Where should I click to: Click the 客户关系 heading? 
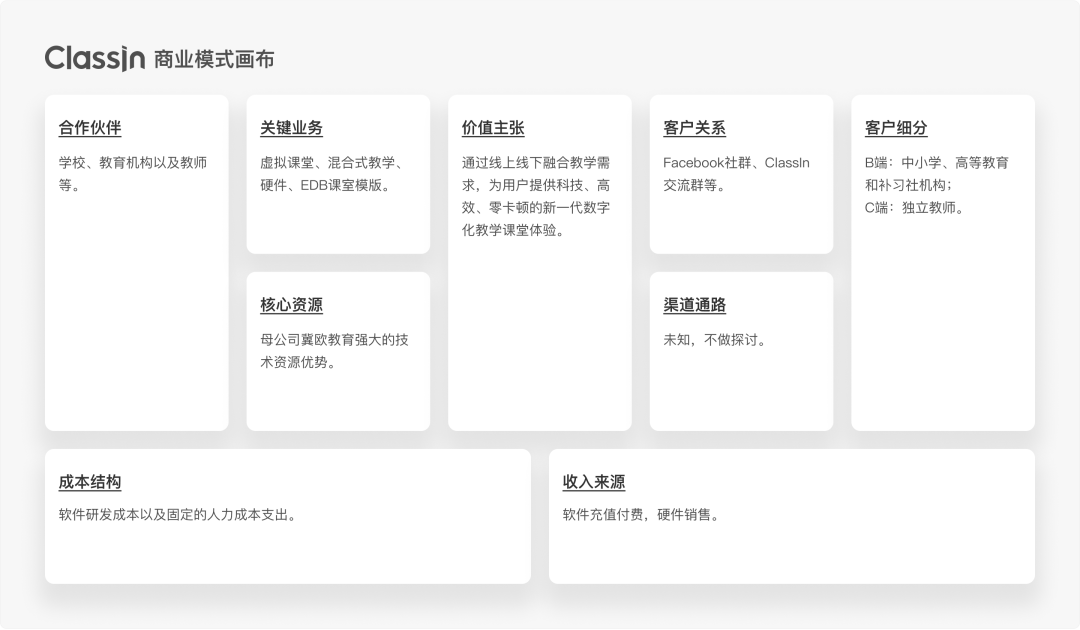(x=694, y=127)
